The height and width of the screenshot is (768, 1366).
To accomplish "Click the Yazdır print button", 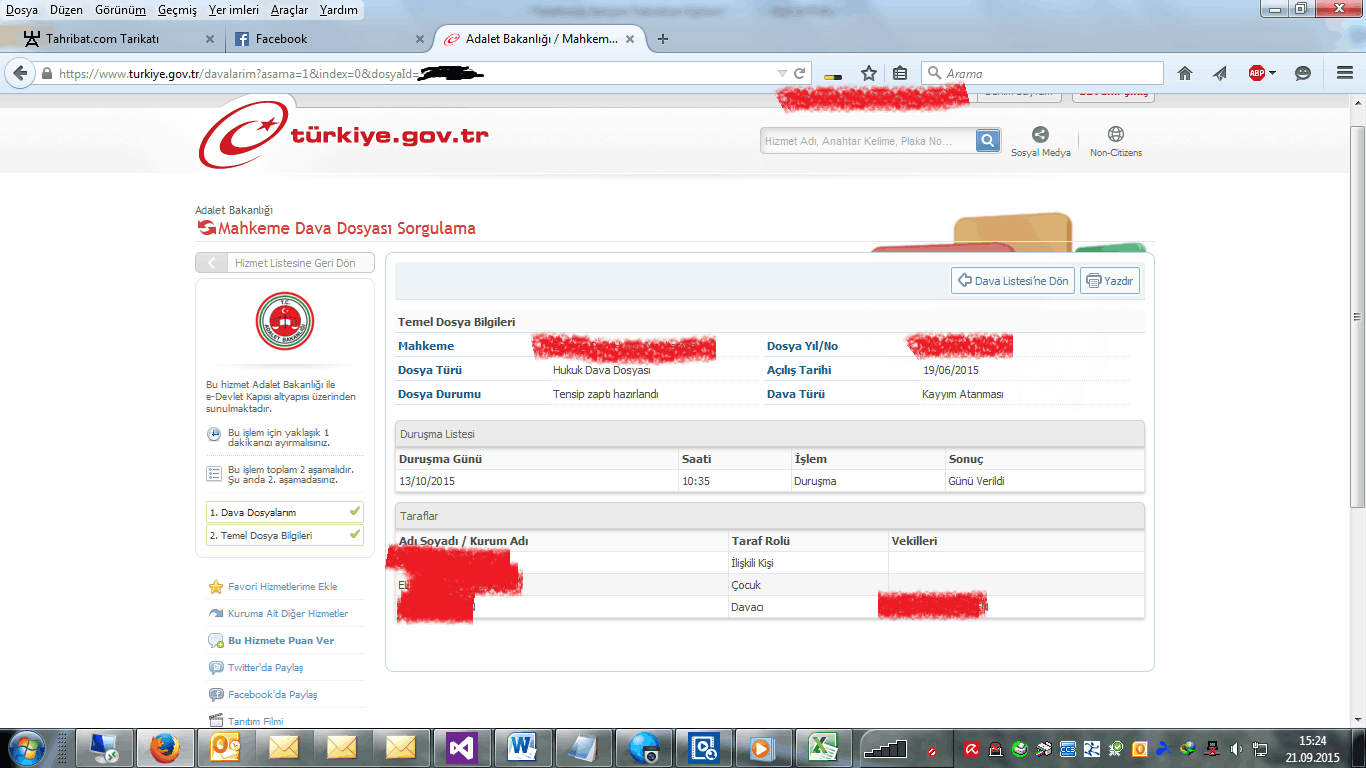I will 1110,281.
